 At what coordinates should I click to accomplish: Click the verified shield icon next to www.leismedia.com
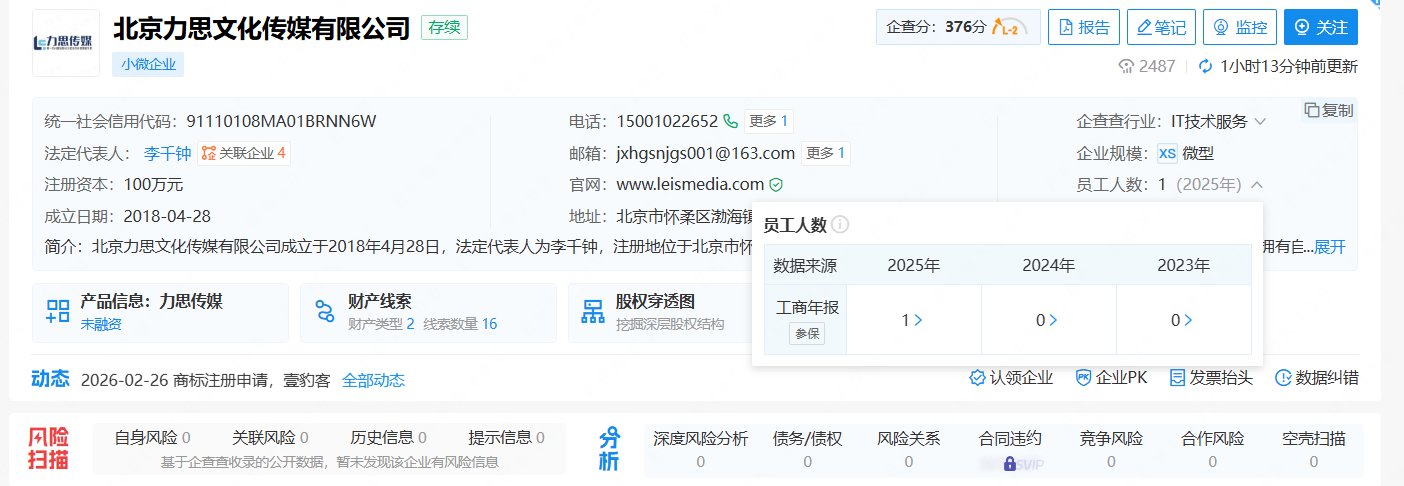tap(776, 185)
